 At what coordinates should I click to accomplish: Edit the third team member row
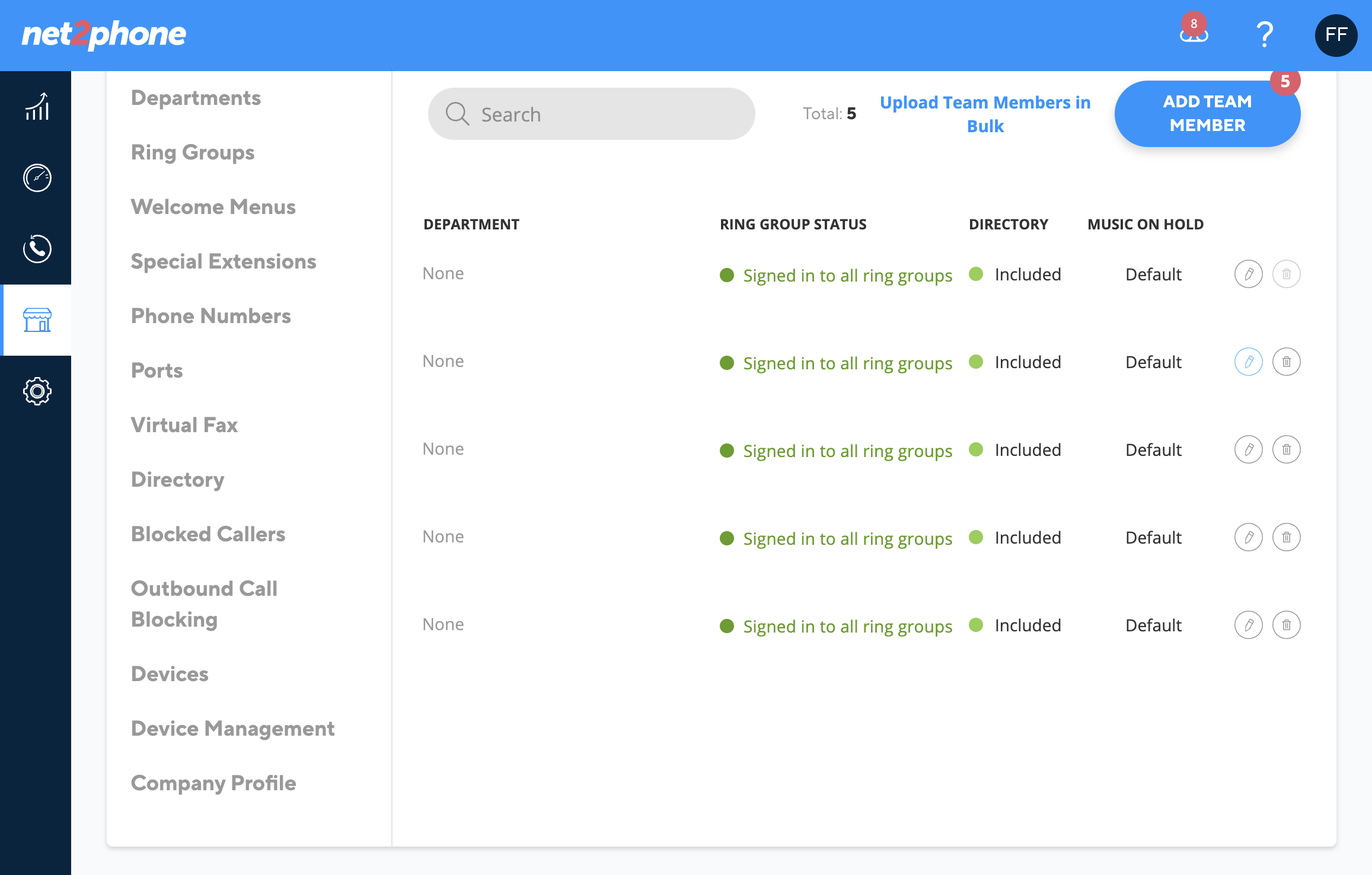point(1249,449)
